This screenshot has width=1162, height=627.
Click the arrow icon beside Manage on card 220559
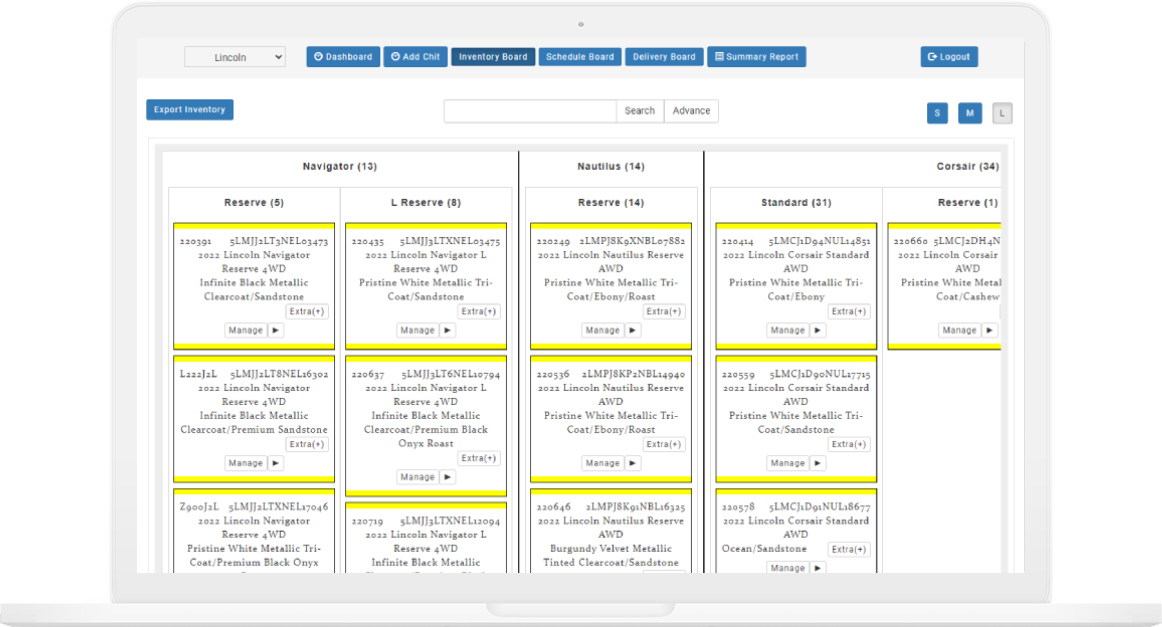pos(818,463)
